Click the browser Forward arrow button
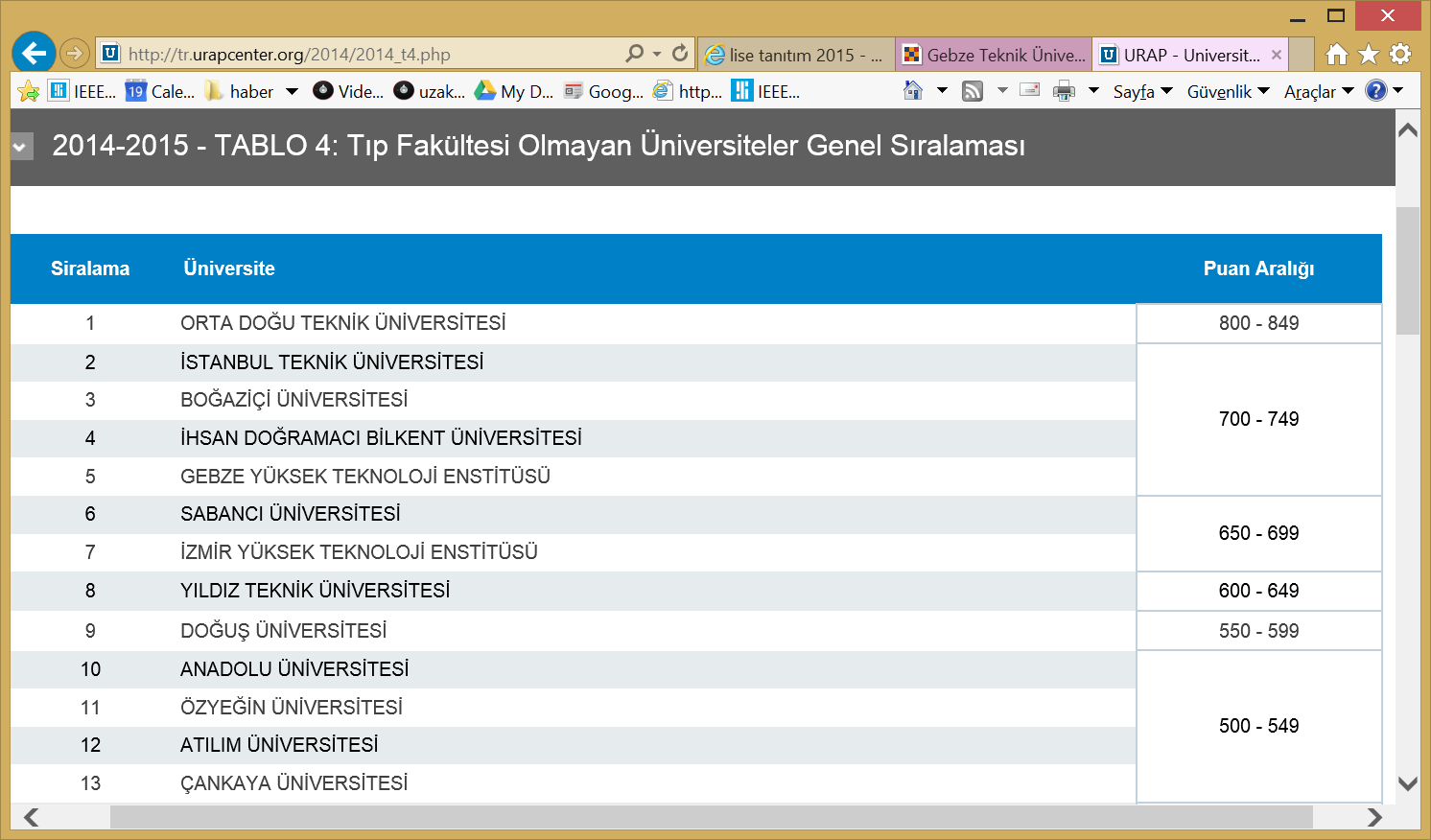 click(x=75, y=53)
